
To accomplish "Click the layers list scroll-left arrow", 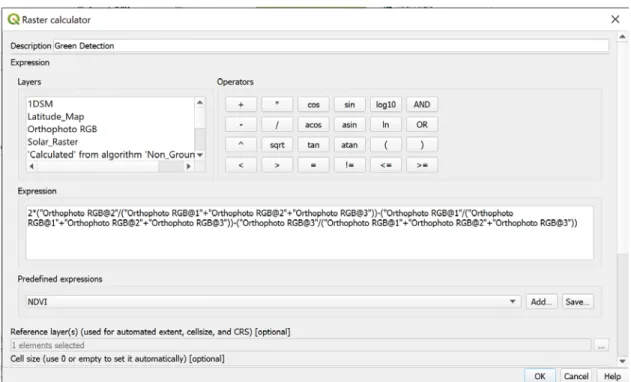I will (32, 166).
